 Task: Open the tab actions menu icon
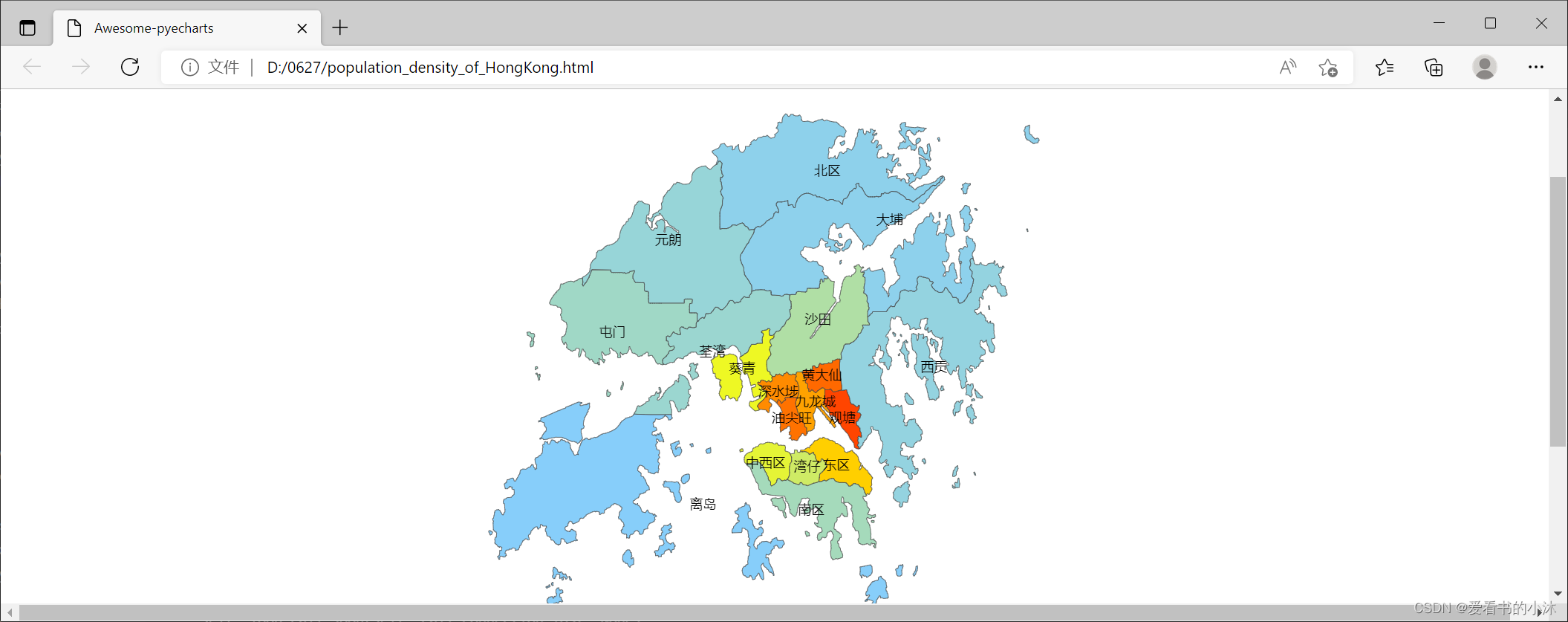(27, 28)
